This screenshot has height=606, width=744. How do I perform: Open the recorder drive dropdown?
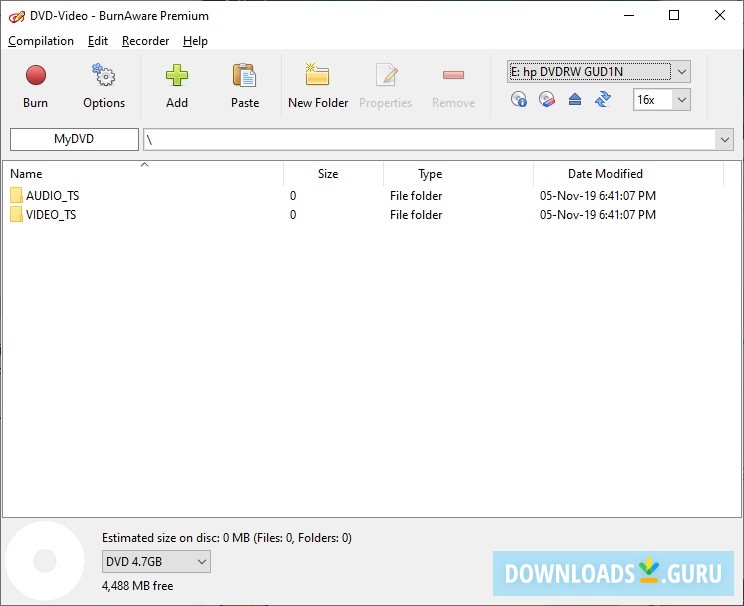pos(682,72)
